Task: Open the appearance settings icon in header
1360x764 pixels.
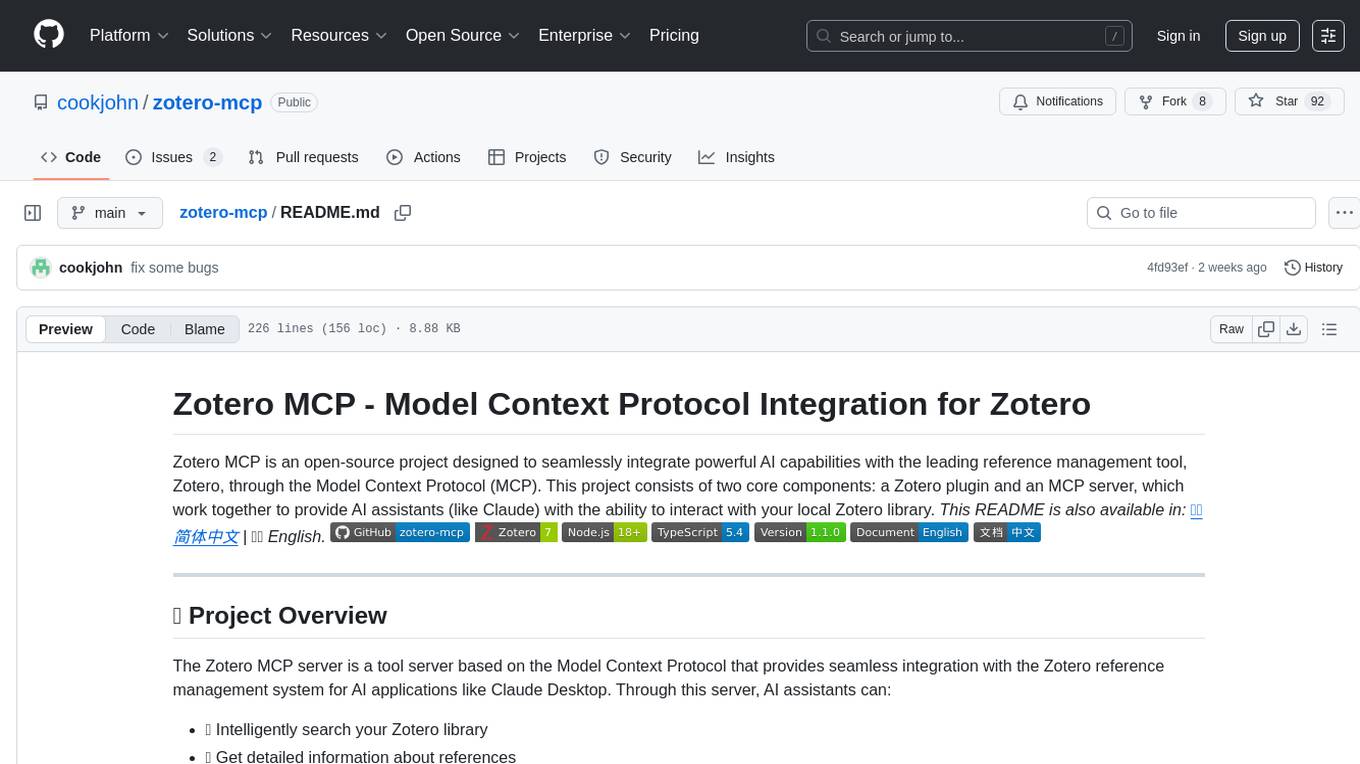Action: pos(1328,36)
